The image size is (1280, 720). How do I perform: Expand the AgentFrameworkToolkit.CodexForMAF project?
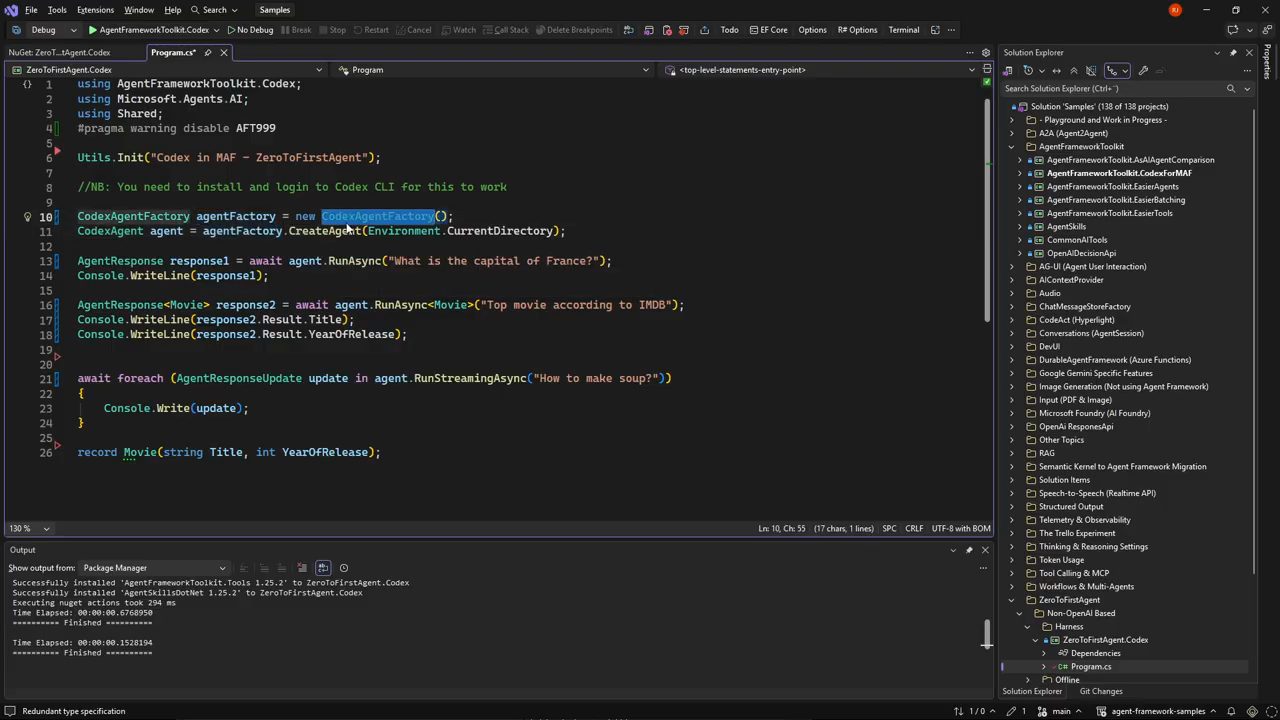pyautogui.click(x=1020, y=173)
